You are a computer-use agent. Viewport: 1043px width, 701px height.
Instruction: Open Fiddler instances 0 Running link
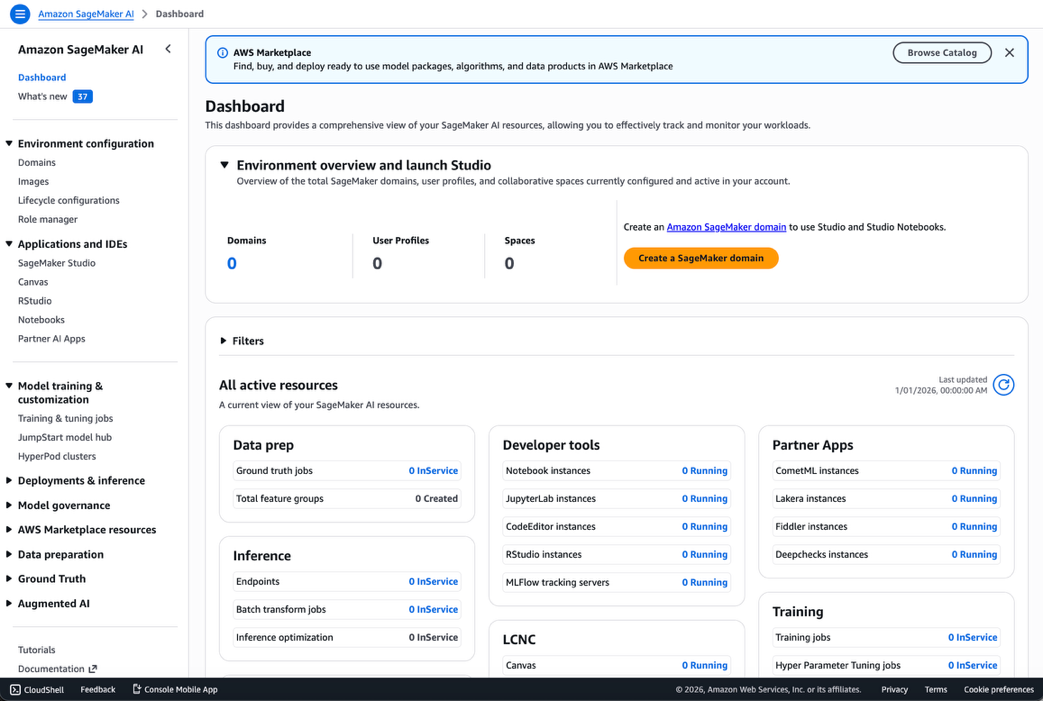tap(974, 526)
